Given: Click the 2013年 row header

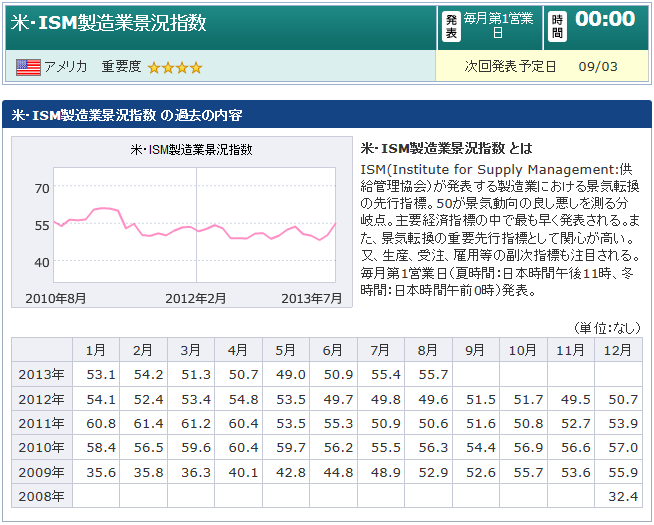Looking at the screenshot, I should pos(42,374).
